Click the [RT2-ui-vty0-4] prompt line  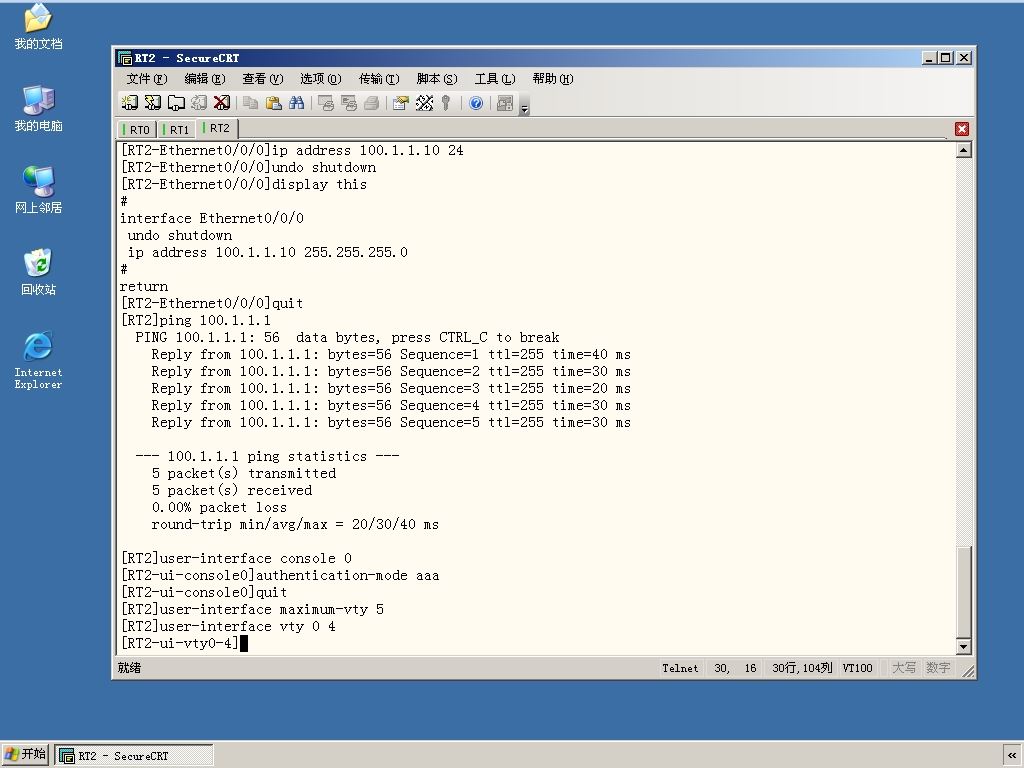(180, 643)
